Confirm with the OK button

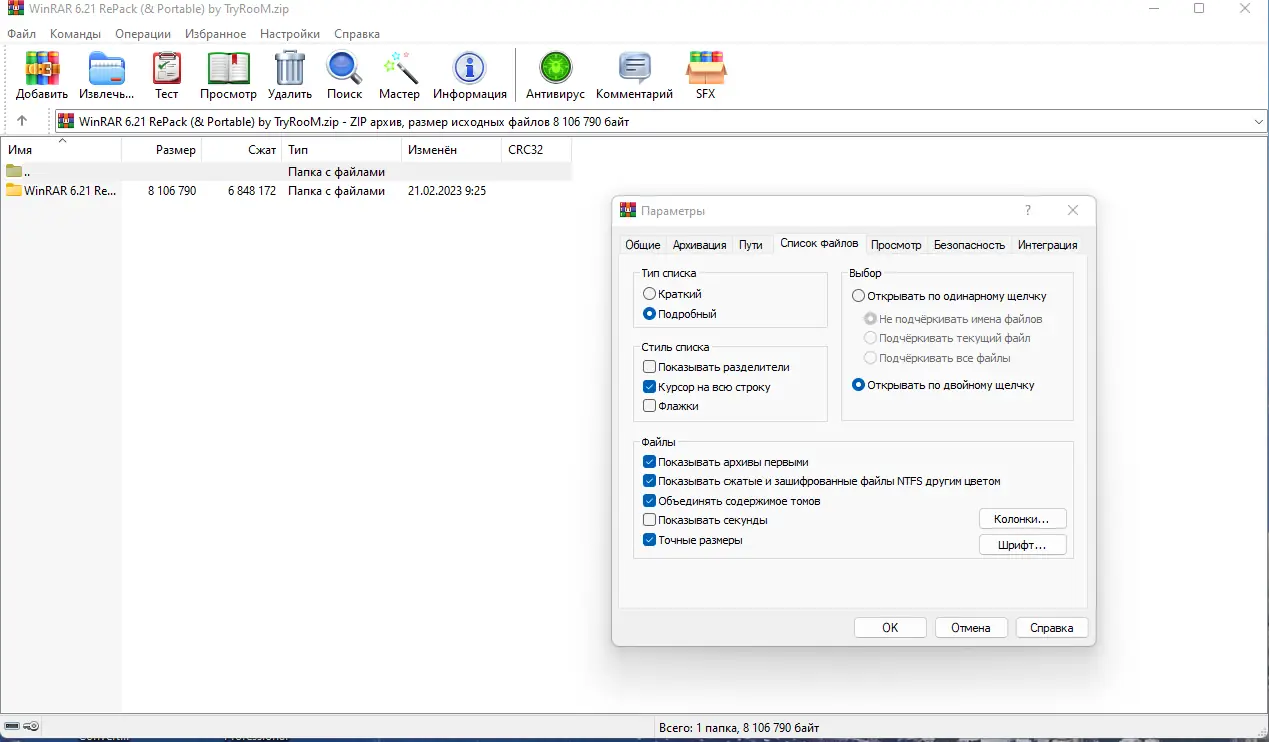point(890,628)
